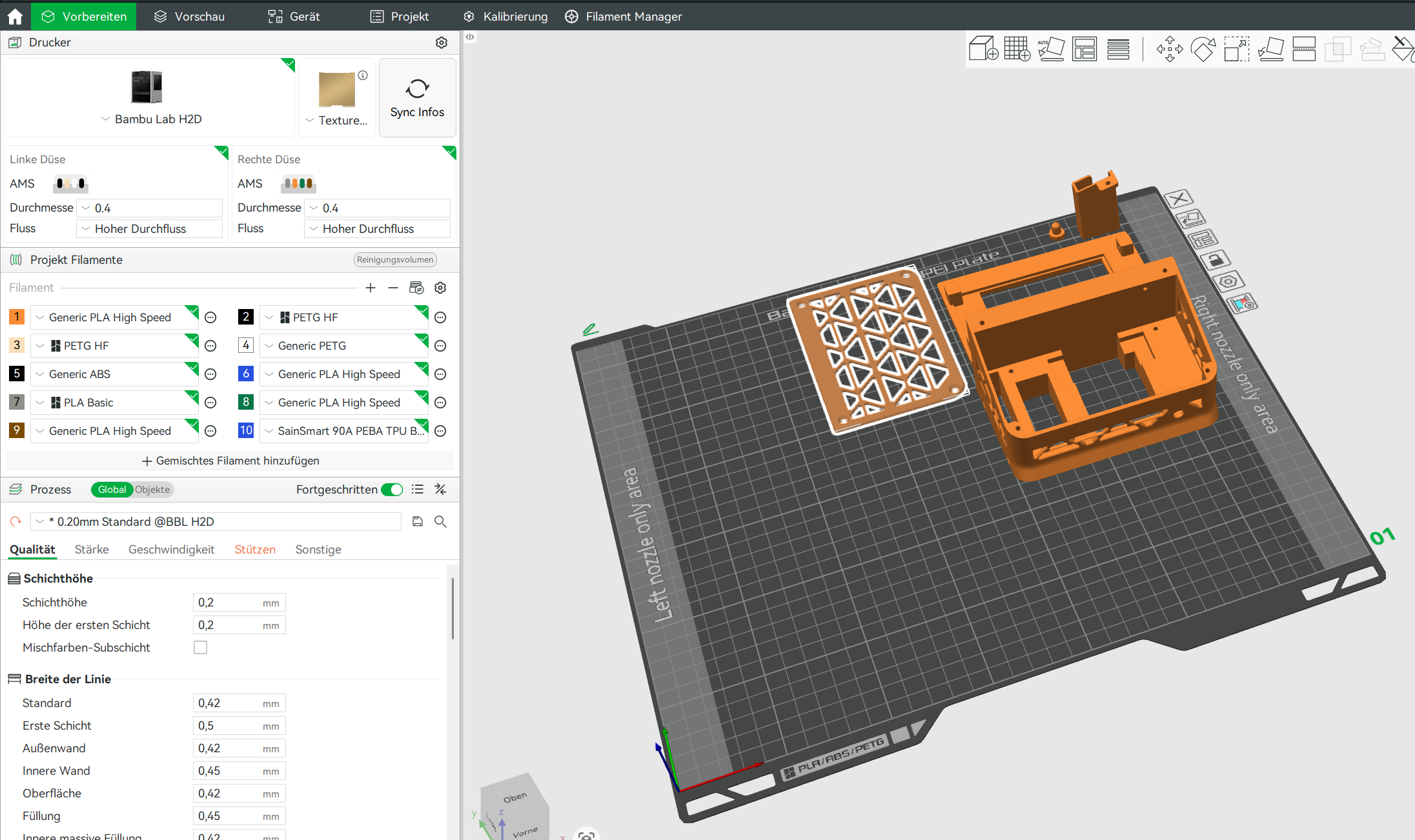
Task: Click the Add cube object icon
Action: (x=984, y=48)
